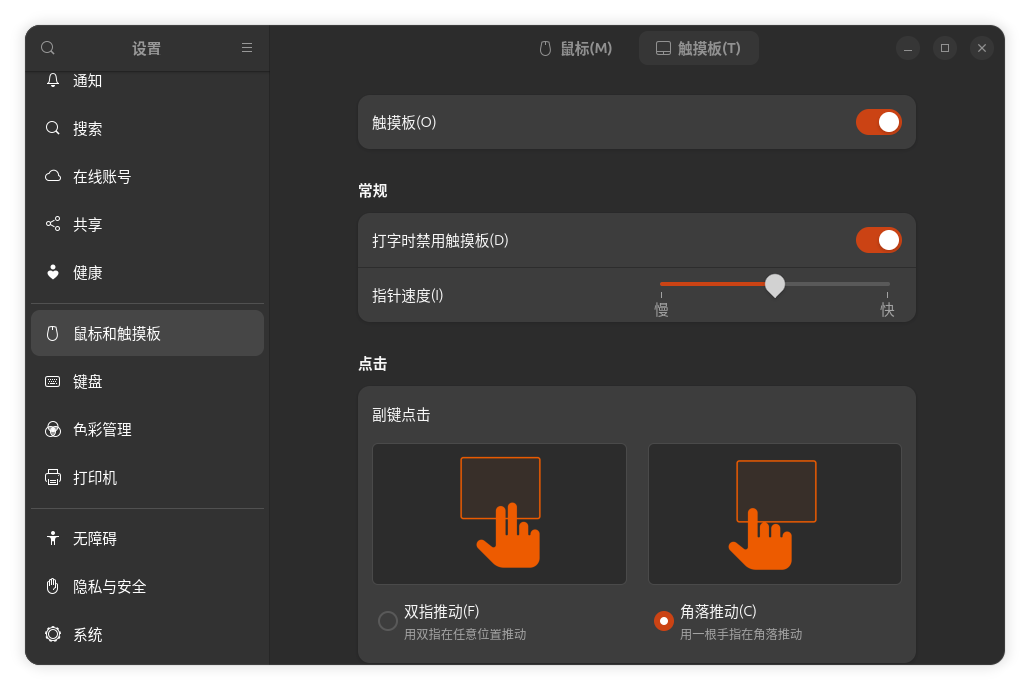The image size is (1030, 690).
Task: Click the cloud icon for 在线账号
Action: click(53, 176)
